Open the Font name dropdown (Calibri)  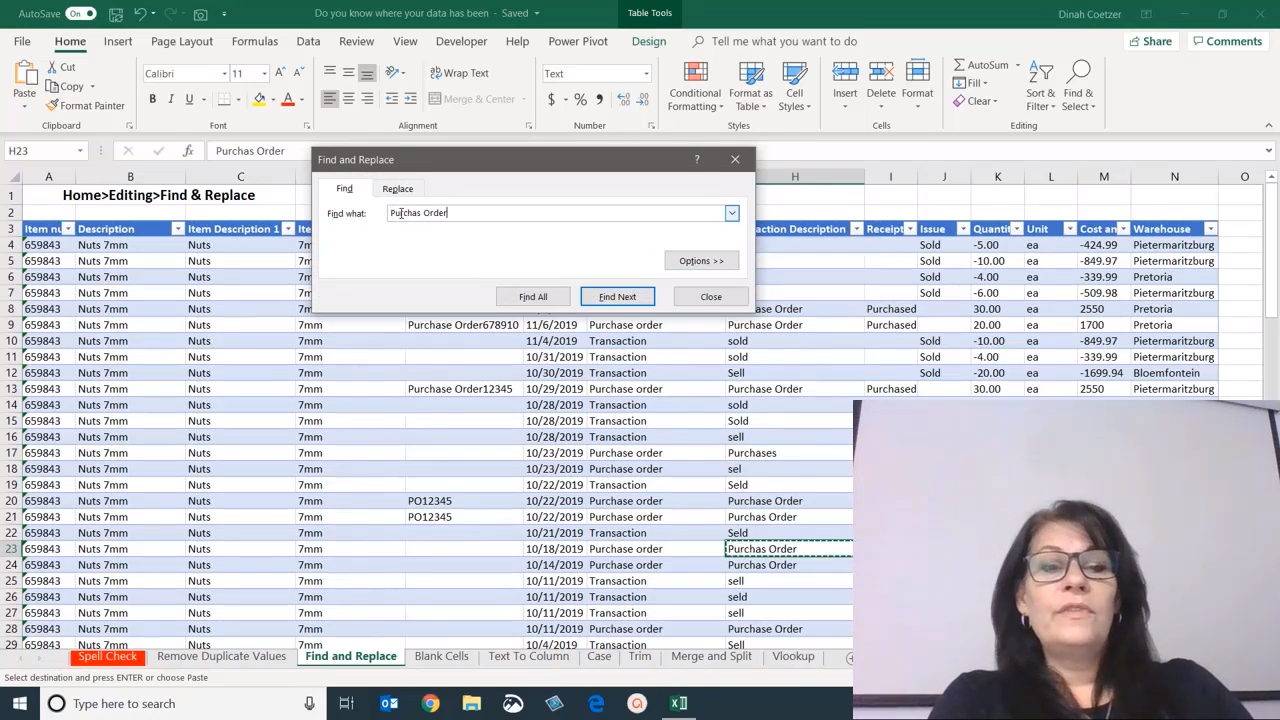224,74
